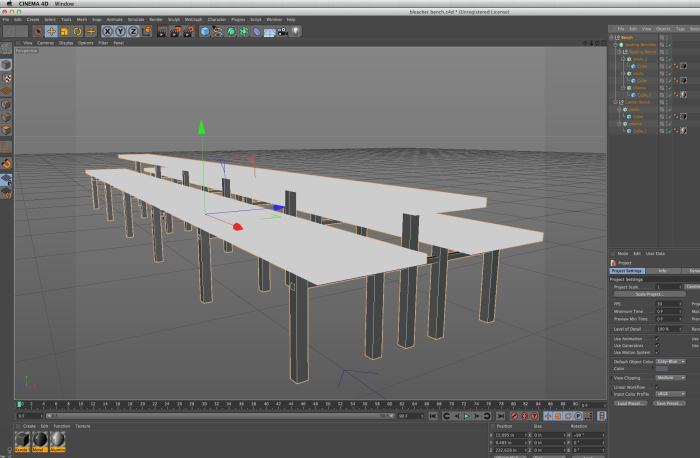Viewport: 700px width, 458px height.
Task: Collapse the Seating Benches hierarchy
Action: pyautogui.click(x=615, y=45)
